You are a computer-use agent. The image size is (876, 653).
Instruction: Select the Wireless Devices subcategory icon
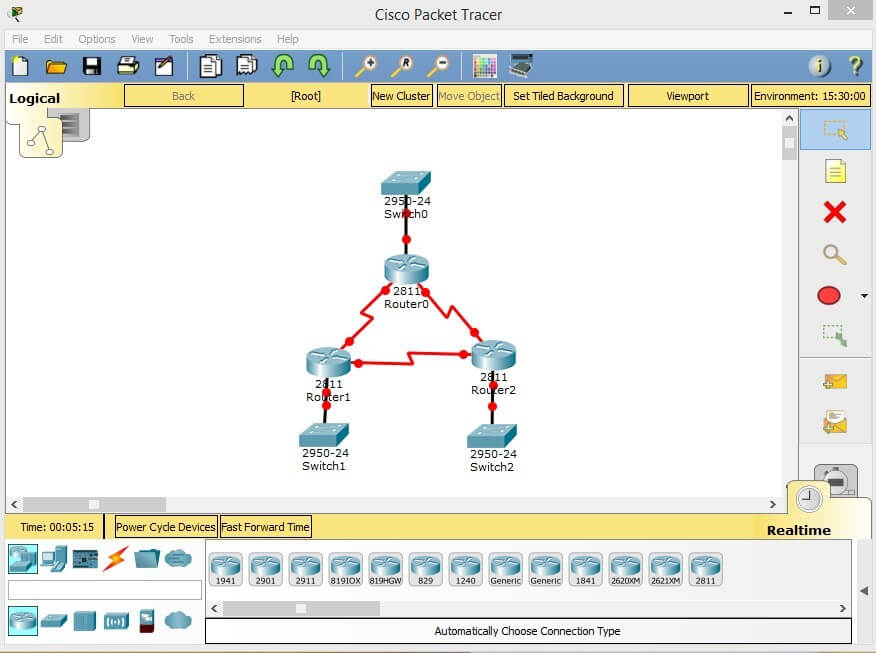[x=116, y=621]
